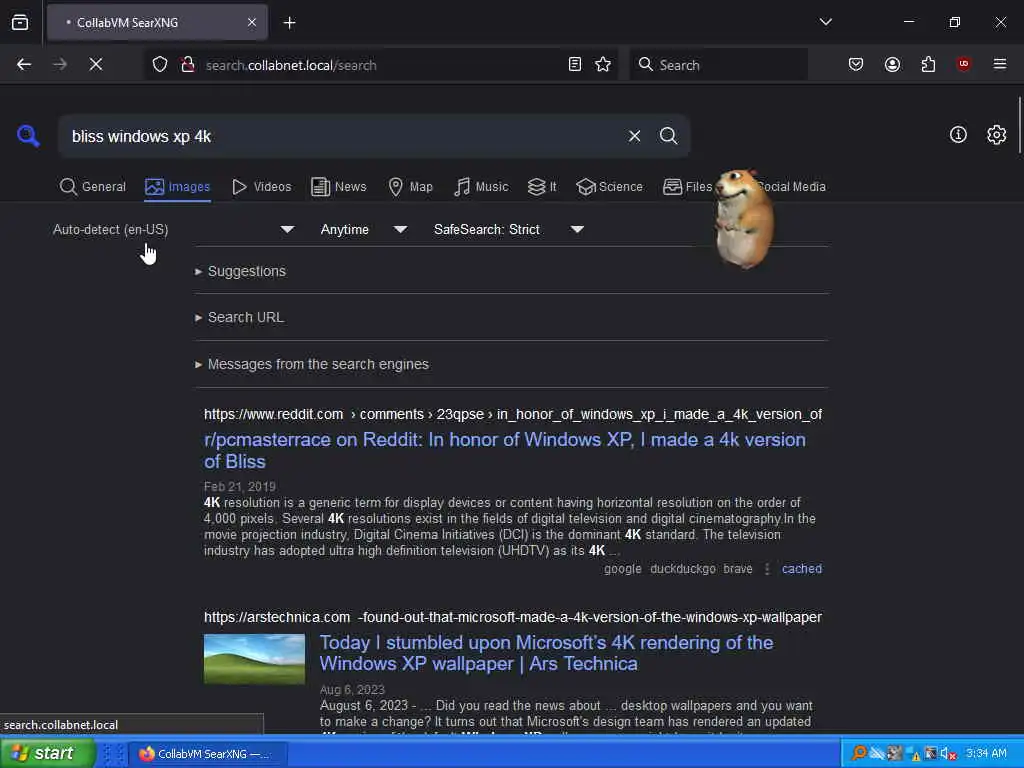
Task: Click the Bliss wallpaper thumbnail
Action: (254, 659)
